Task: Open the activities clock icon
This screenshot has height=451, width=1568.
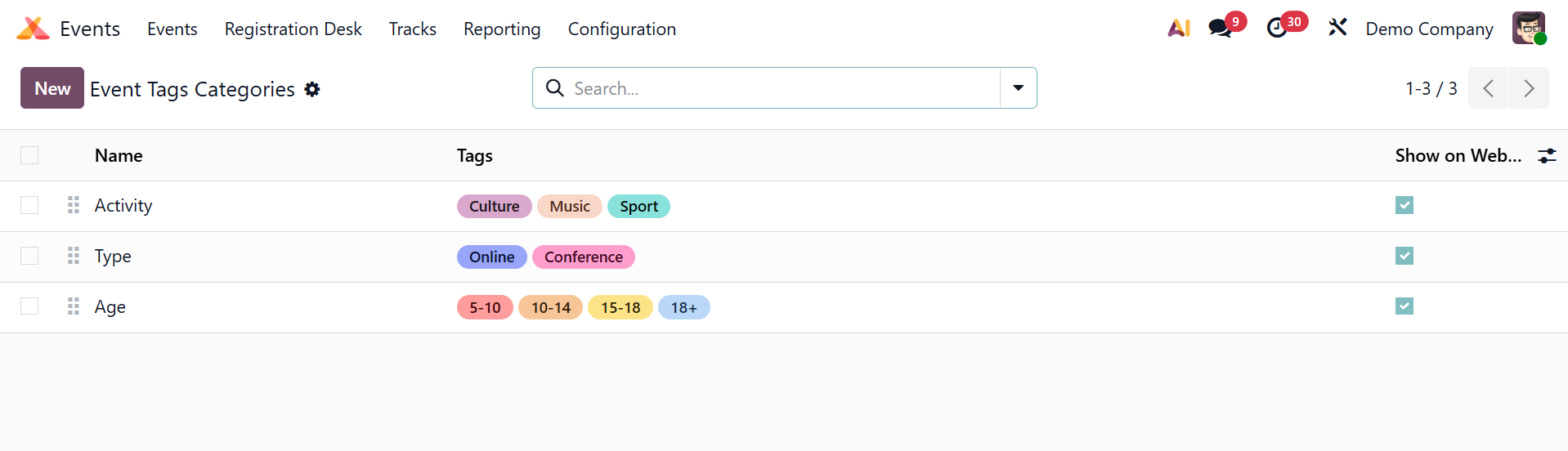Action: tap(1277, 29)
